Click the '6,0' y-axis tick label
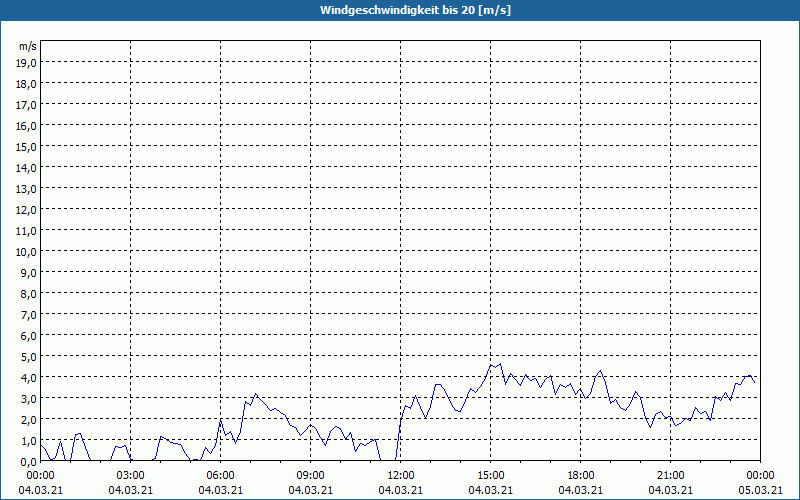The width and height of the screenshot is (800, 500). (28, 336)
